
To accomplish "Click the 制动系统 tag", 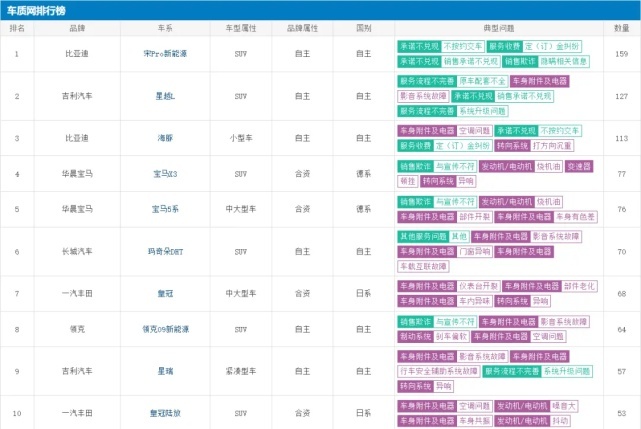I will [x=415, y=337].
